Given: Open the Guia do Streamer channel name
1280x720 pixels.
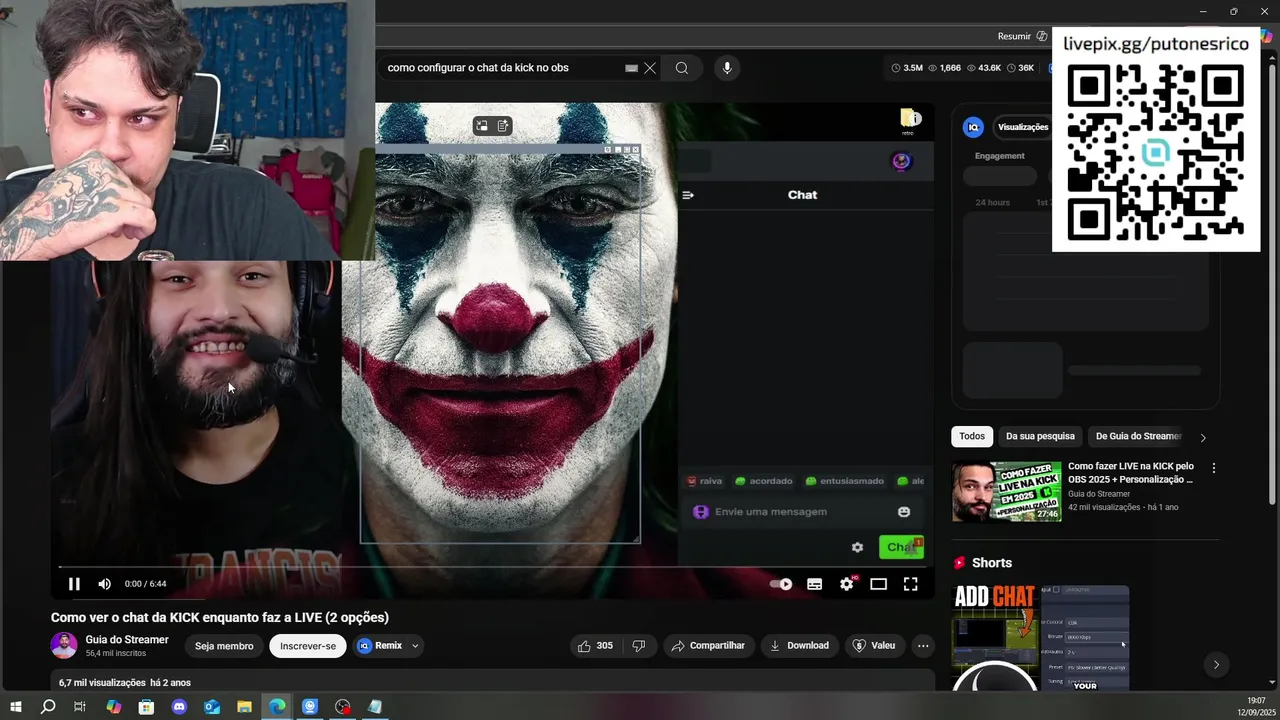Looking at the screenshot, I should [127, 640].
